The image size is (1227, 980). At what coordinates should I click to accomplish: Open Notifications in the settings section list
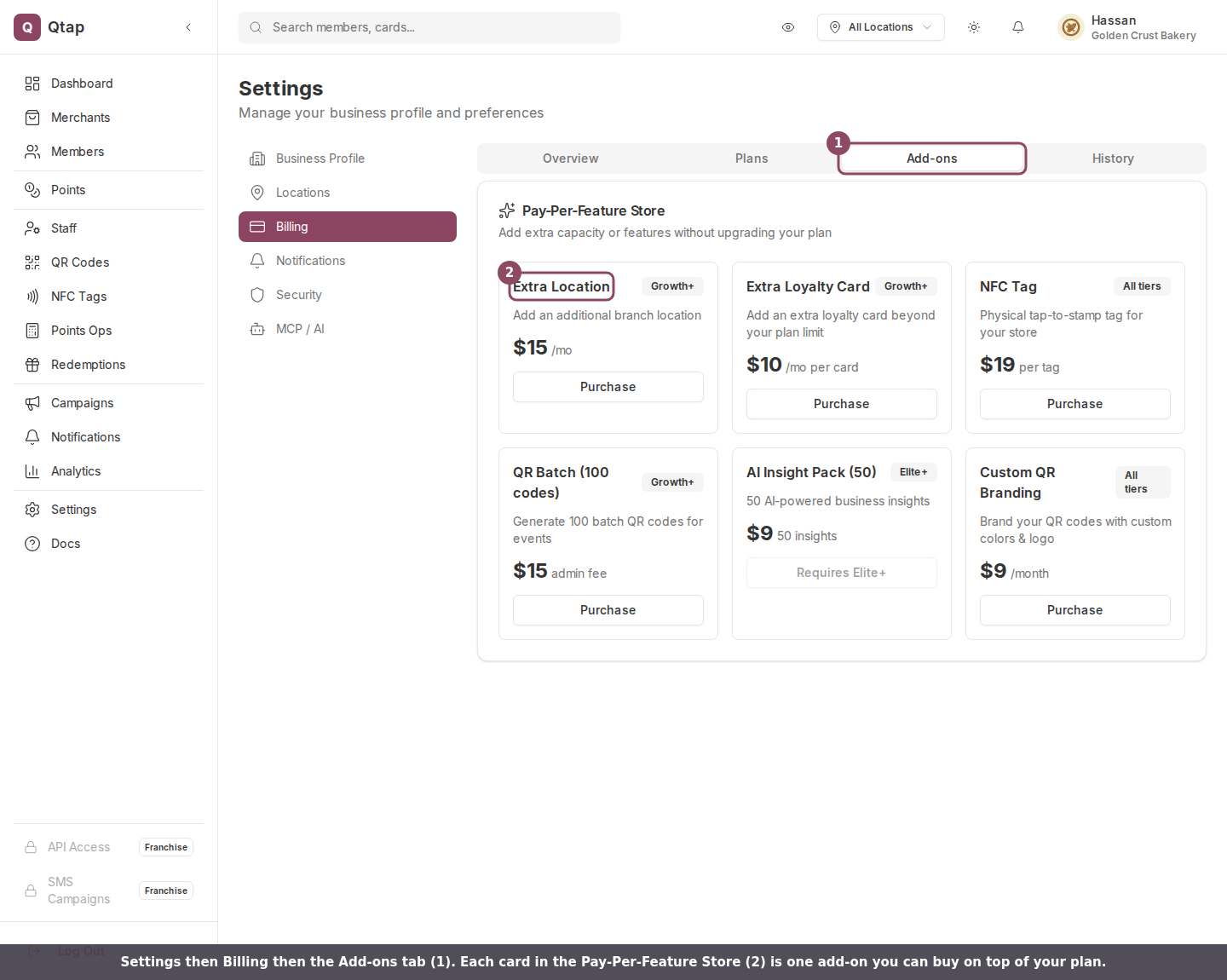tap(348, 261)
